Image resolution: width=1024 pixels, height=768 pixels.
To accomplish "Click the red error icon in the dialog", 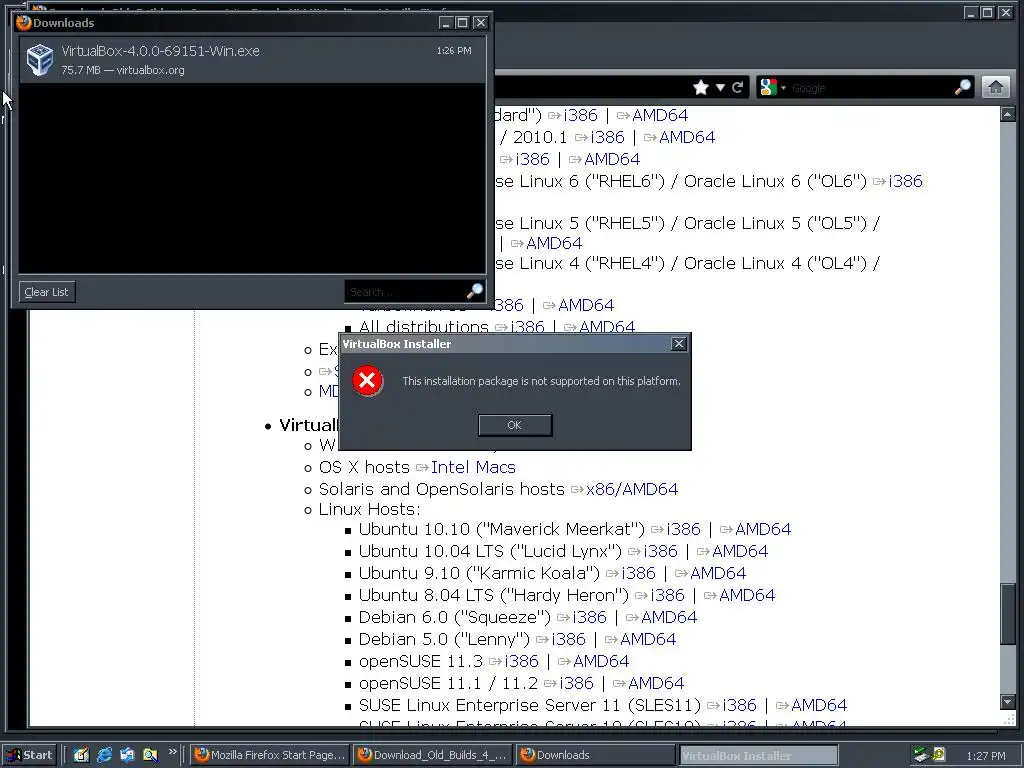I will tap(368, 381).
